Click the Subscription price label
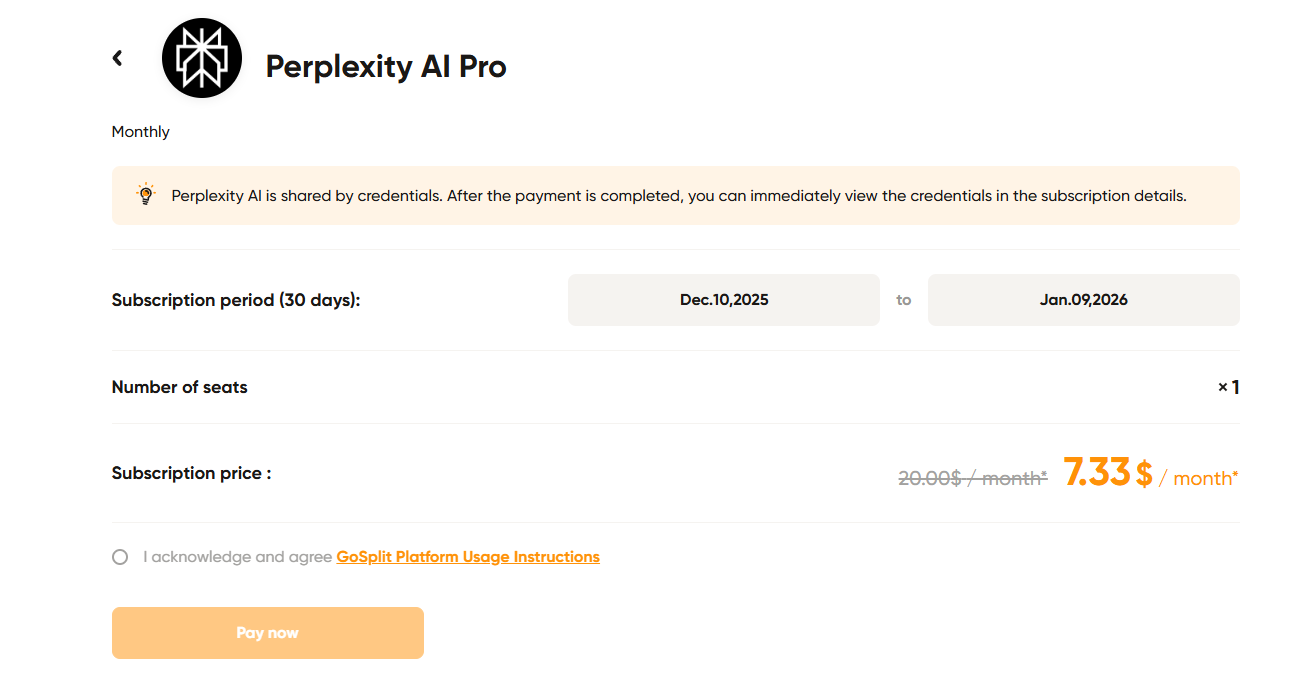 coord(191,473)
